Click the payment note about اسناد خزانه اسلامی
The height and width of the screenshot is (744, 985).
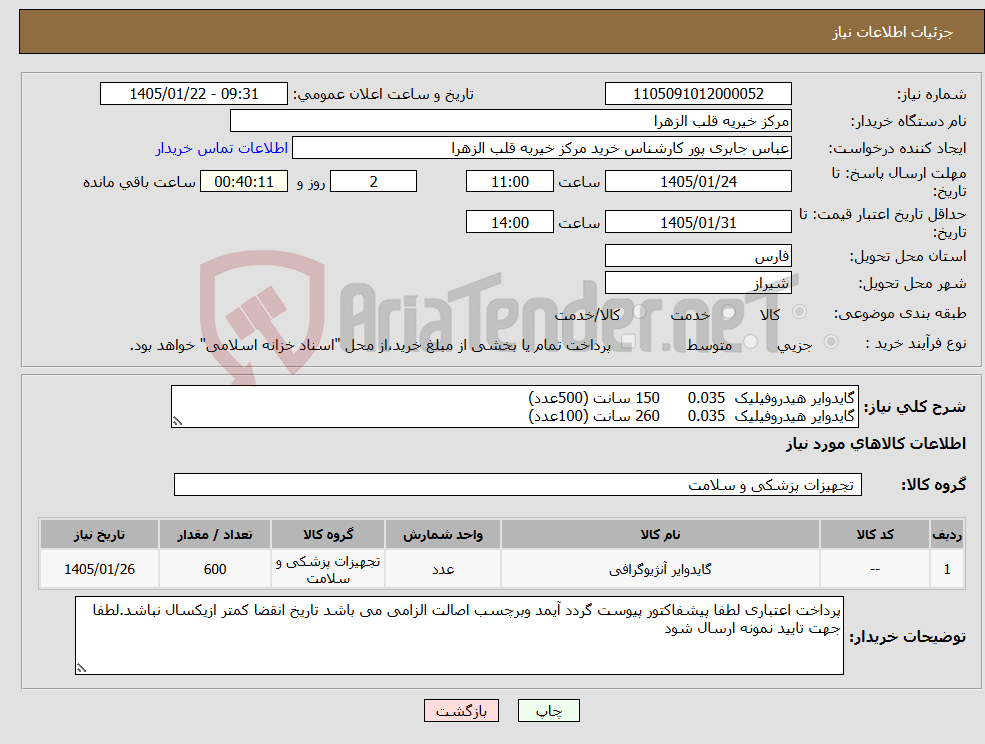click(x=371, y=345)
